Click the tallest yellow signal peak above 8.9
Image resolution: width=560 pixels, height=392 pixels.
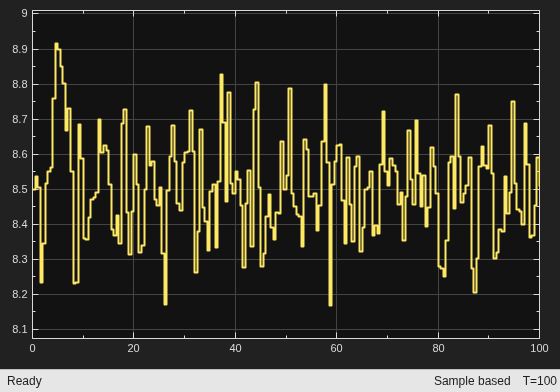point(56,44)
